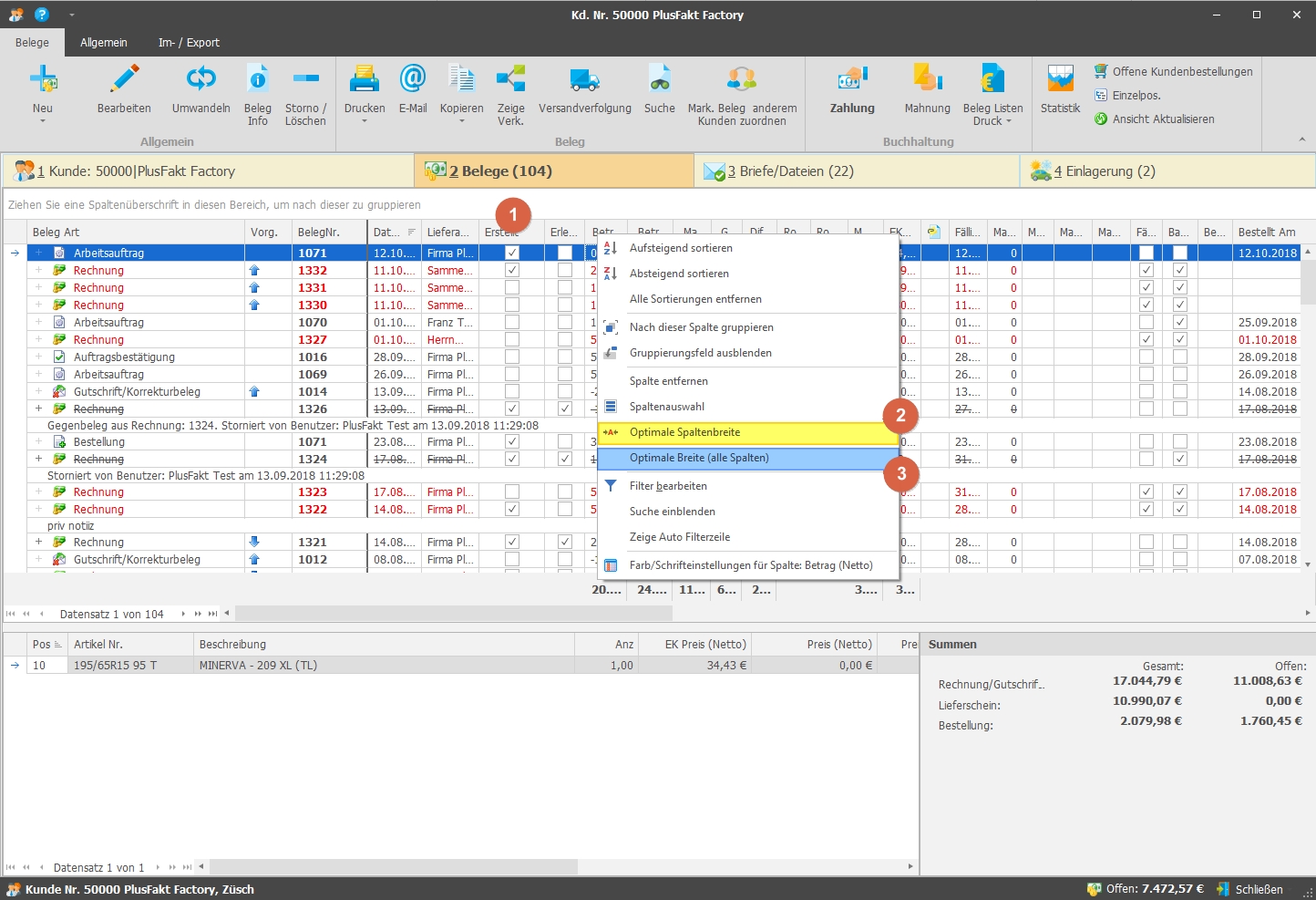The image size is (1316, 900).
Task: Expand the Auftragsbestätigung 1016 row
Action: (x=38, y=357)
